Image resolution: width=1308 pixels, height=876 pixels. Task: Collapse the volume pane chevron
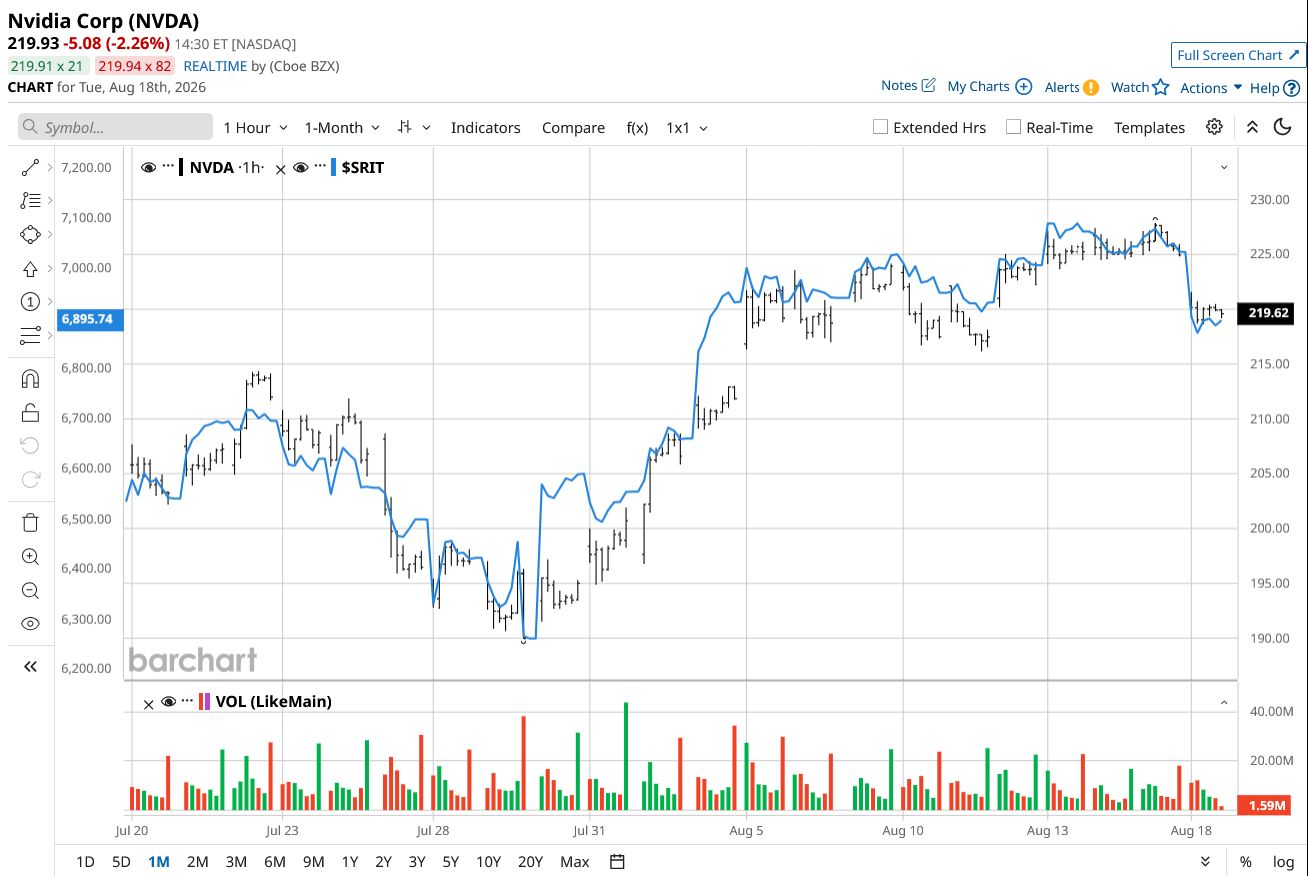[1223, 703]
